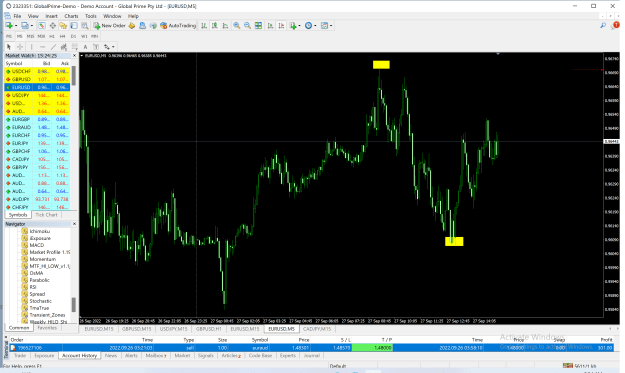Click the New Order button
The height and width of the screenshot is (373, 625).
tap(109, 26)
